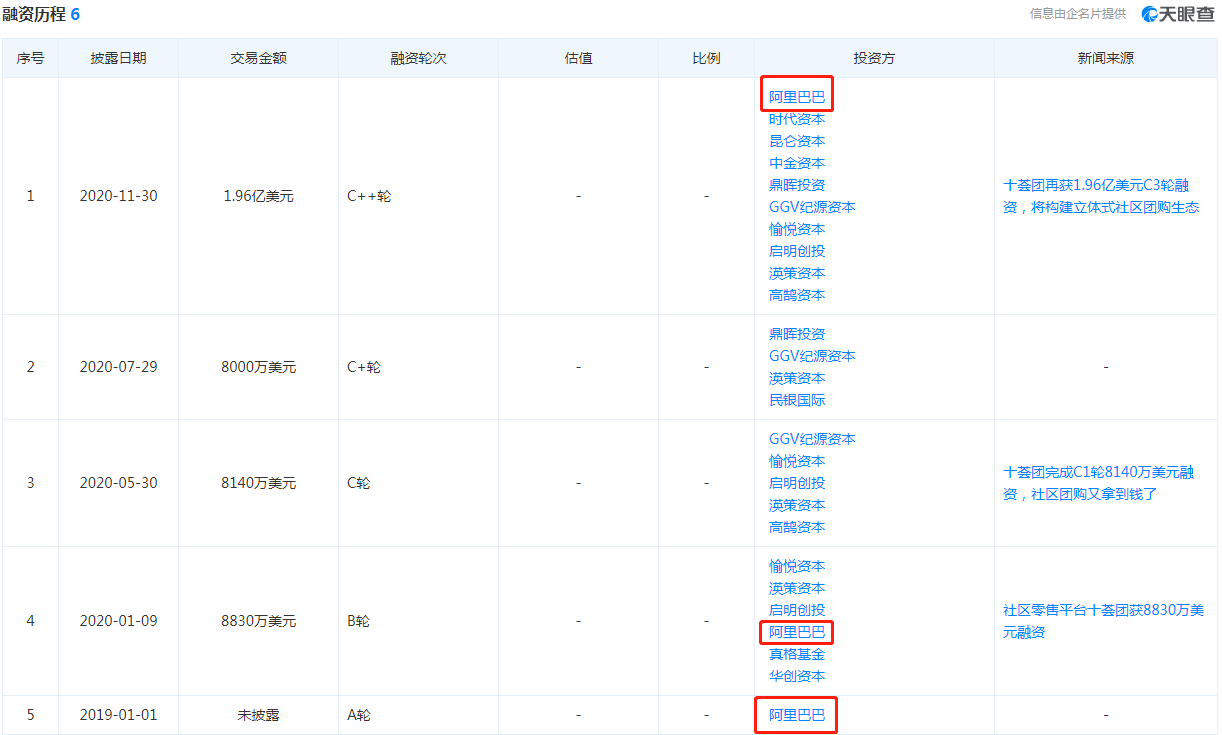Open 阿里巴巴 in the A轮 row
1222x735 pixels.
797,715
